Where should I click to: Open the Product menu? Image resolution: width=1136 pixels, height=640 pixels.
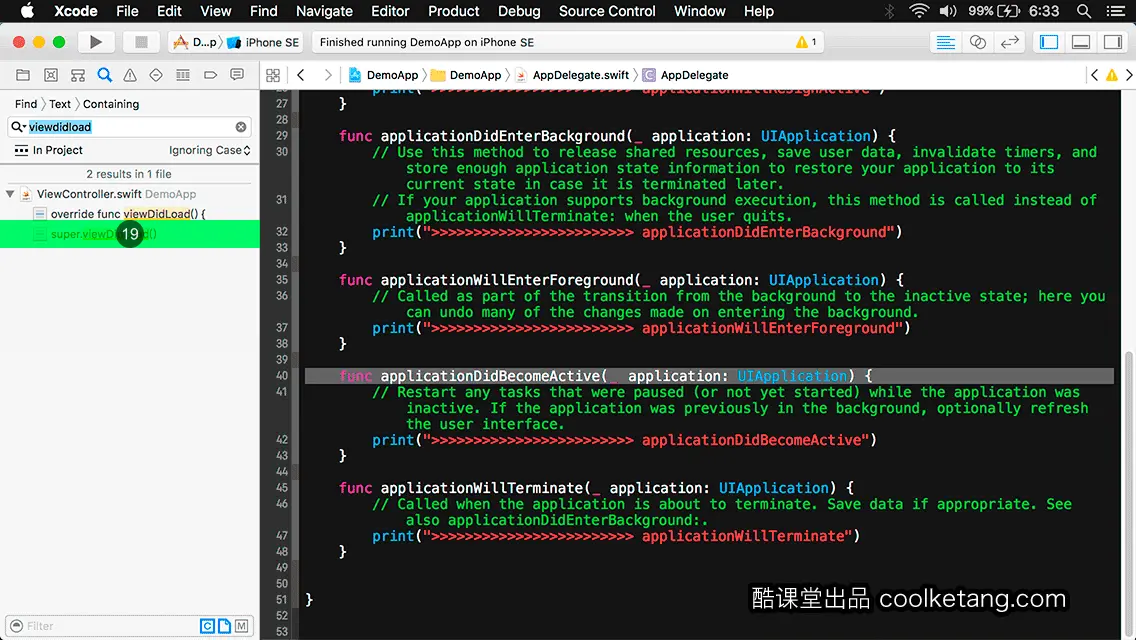[x=454, y=11]
